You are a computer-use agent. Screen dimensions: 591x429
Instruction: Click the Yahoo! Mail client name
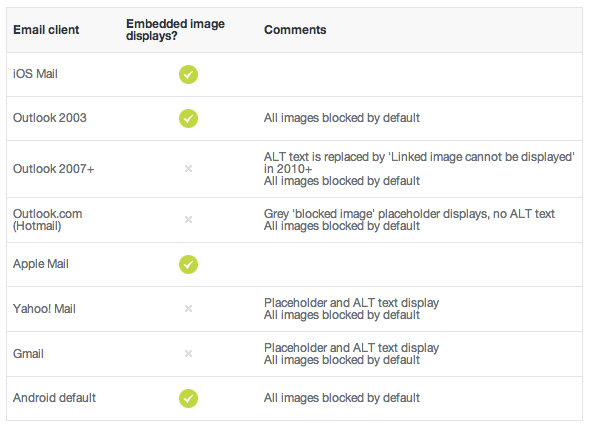(44, 309)
